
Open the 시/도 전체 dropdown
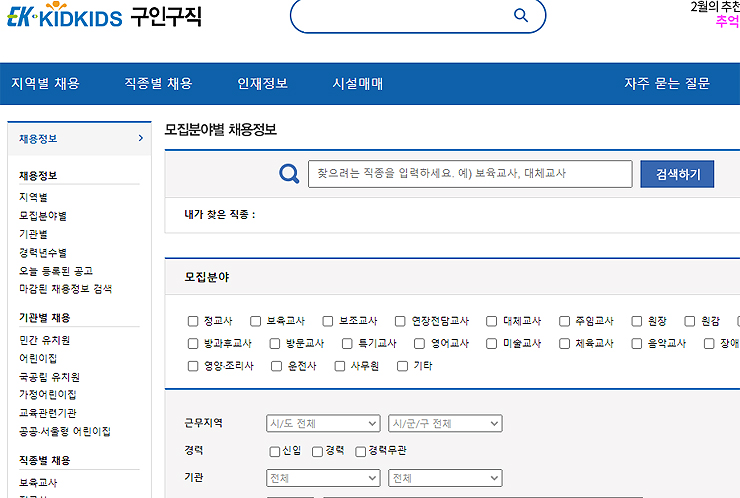323,423
